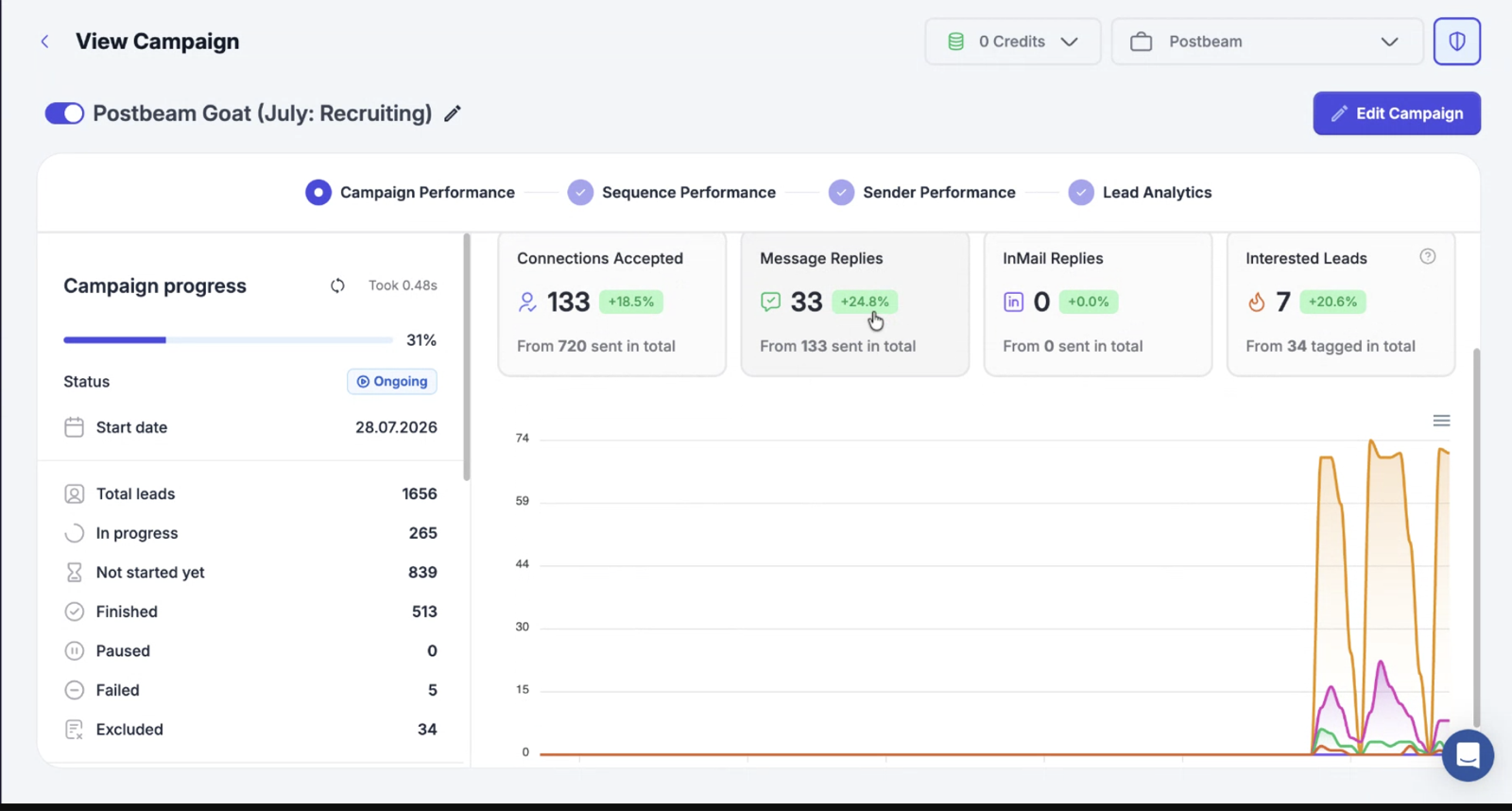This screenshot has width=1512, height=811.
Task: Select the Campaign Performance step
Action: coord(410,193)
